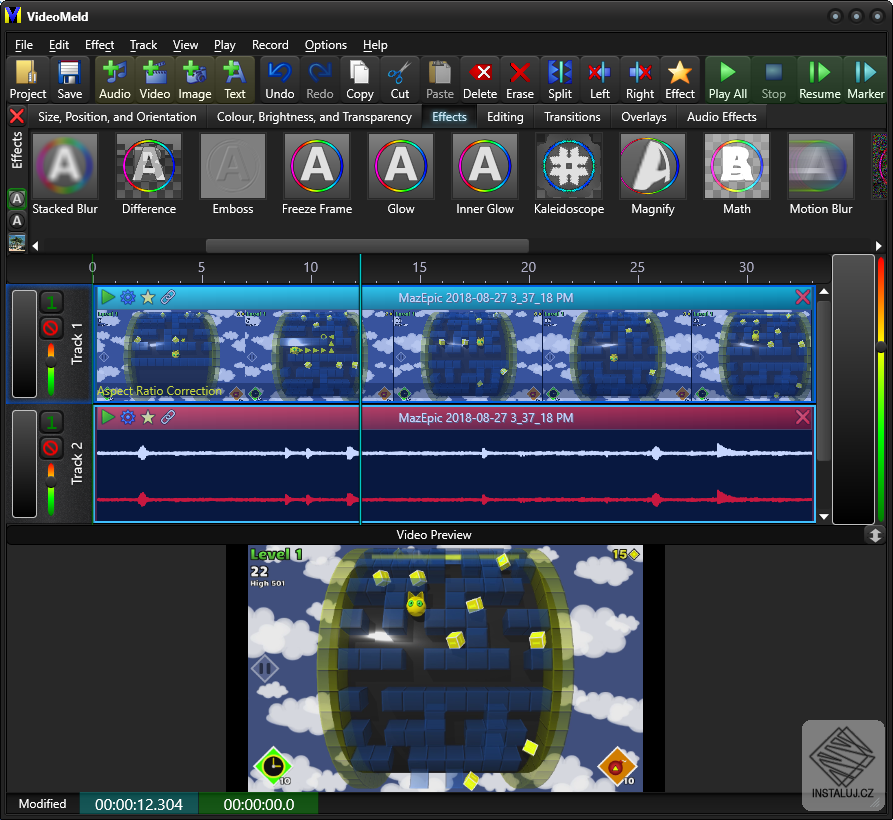This screenshot has height=820, width=893.
Task: Click the master volume level slider
Action: point(882,388)
